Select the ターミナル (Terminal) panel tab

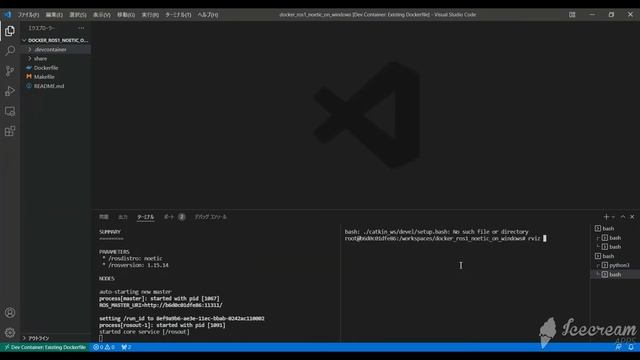146,217
